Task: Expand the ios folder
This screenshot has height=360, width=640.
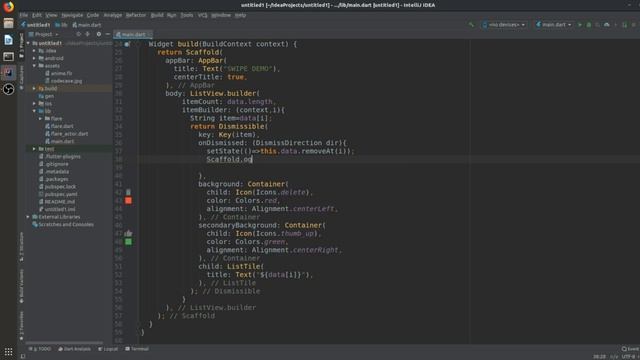Action: [34, 104]
